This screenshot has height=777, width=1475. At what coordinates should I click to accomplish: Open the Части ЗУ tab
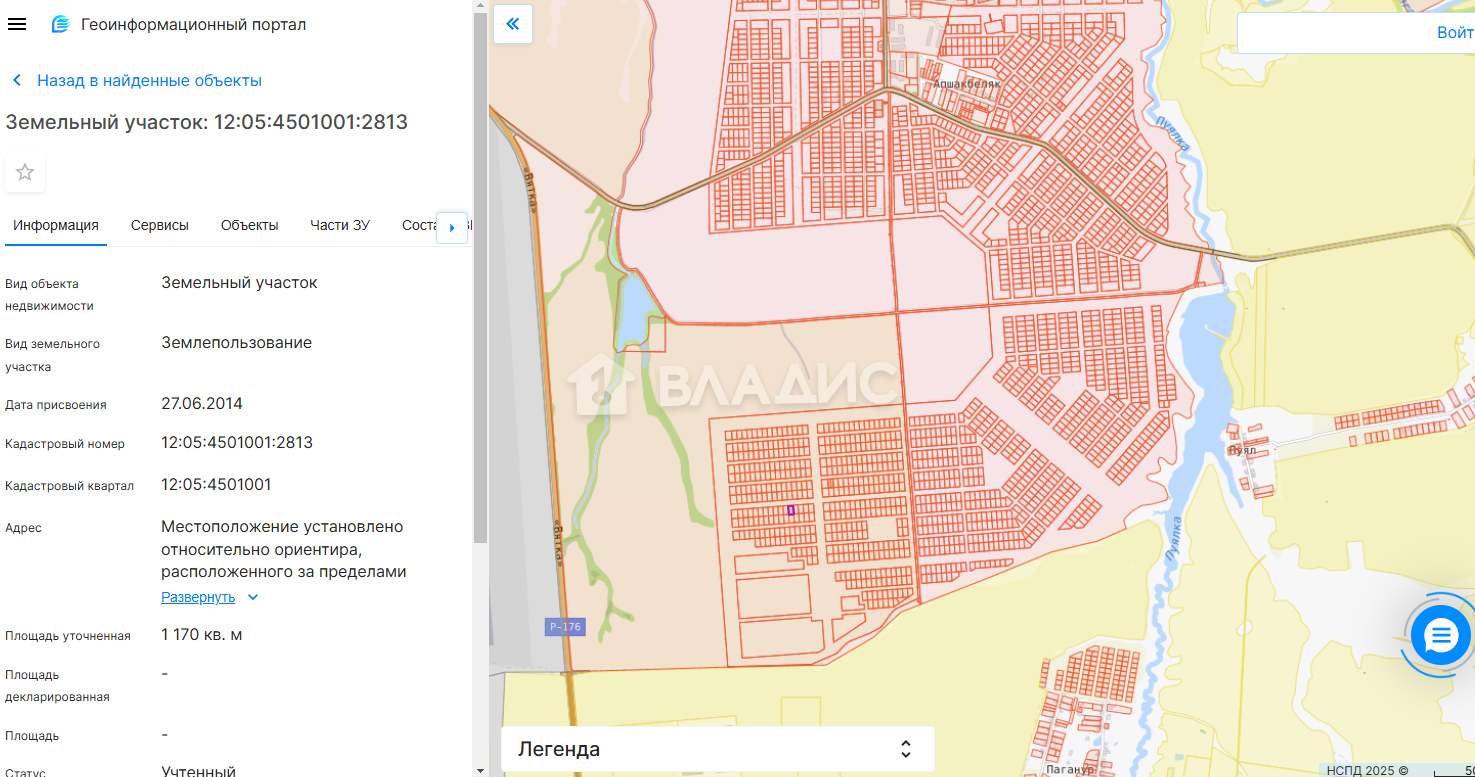pos(340,225)
